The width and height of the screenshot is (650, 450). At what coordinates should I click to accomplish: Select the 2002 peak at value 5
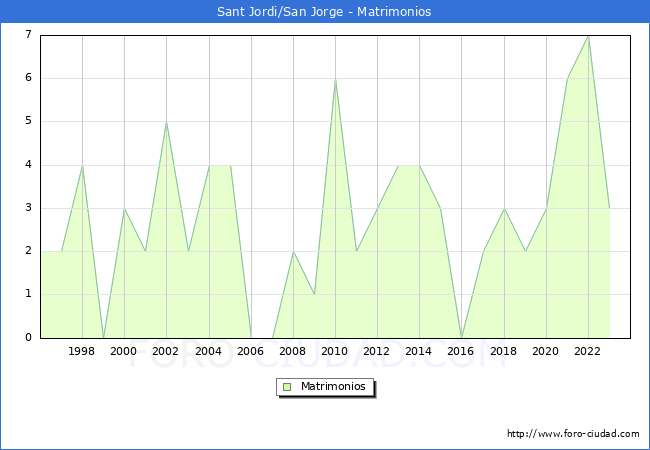(x=166, y=122)
